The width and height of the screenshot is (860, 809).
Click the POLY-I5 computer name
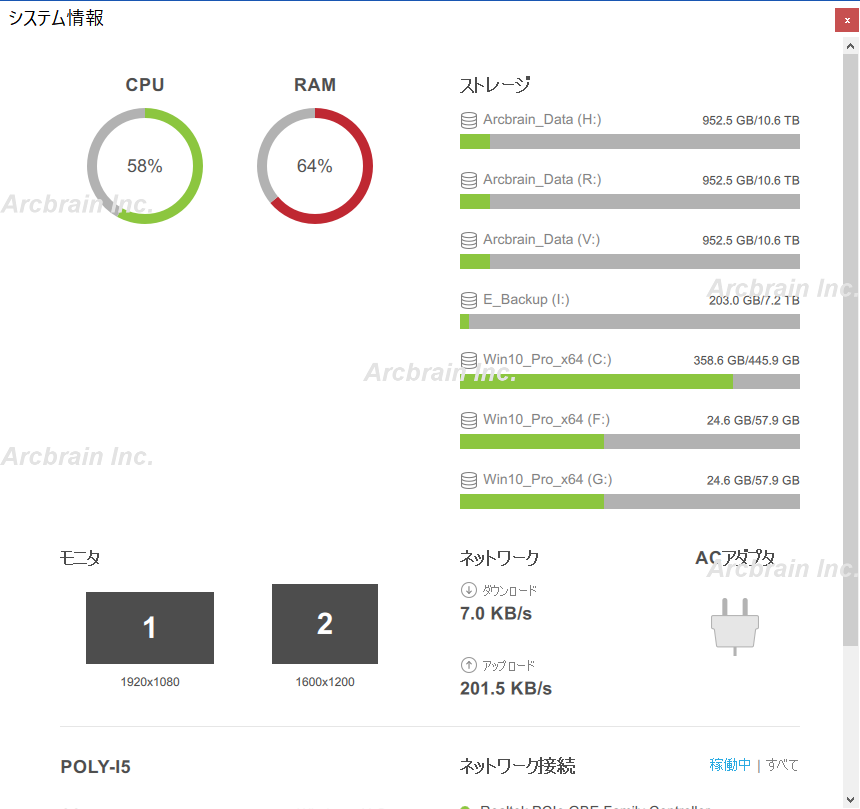tap(95, 767)
